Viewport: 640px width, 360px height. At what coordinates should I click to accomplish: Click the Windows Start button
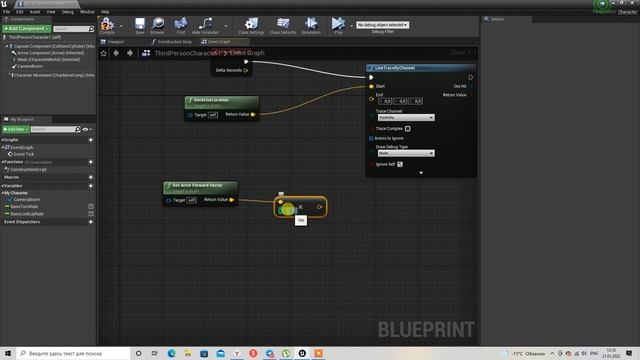(8, 353)
